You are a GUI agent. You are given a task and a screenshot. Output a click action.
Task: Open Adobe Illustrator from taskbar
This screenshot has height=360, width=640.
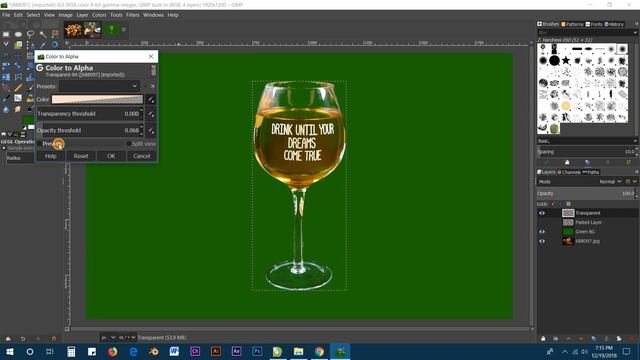click(x=216, y=351)
